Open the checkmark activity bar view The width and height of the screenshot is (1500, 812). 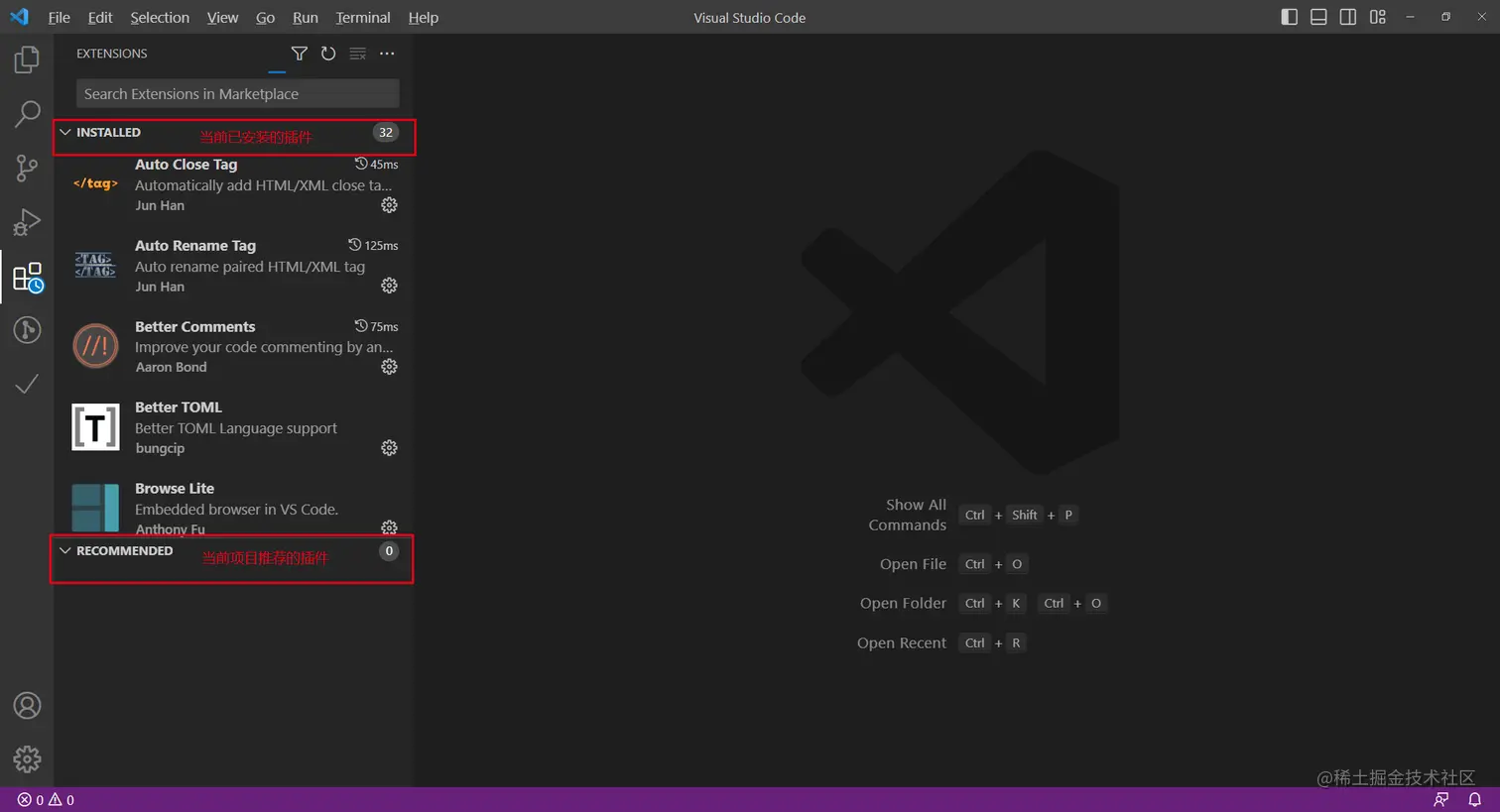pyautogui.click(x=27, y=384)
